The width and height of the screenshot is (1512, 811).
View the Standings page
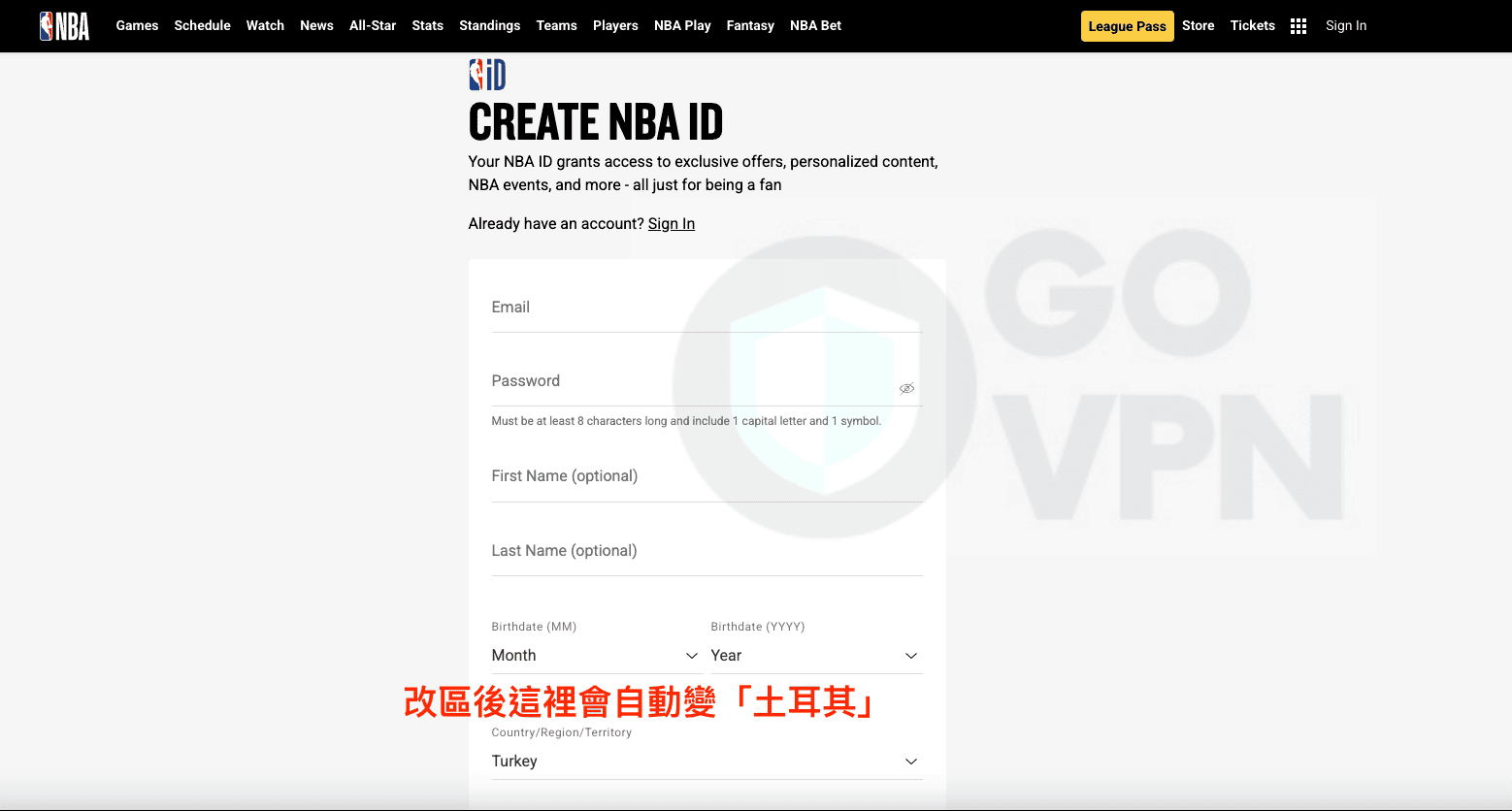(489, 26)
